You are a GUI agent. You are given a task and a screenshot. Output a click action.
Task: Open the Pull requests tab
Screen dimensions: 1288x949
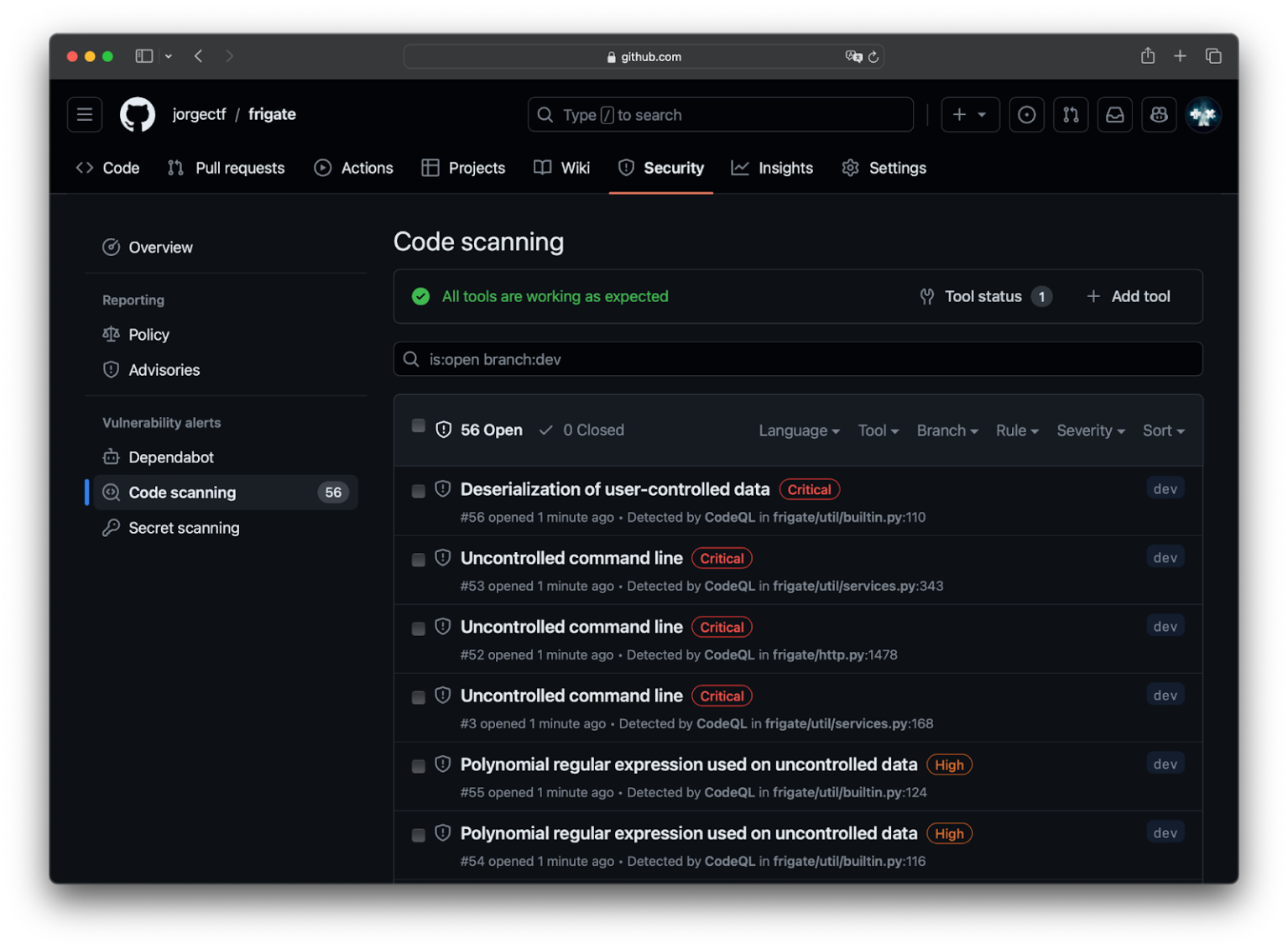[227, 168]
